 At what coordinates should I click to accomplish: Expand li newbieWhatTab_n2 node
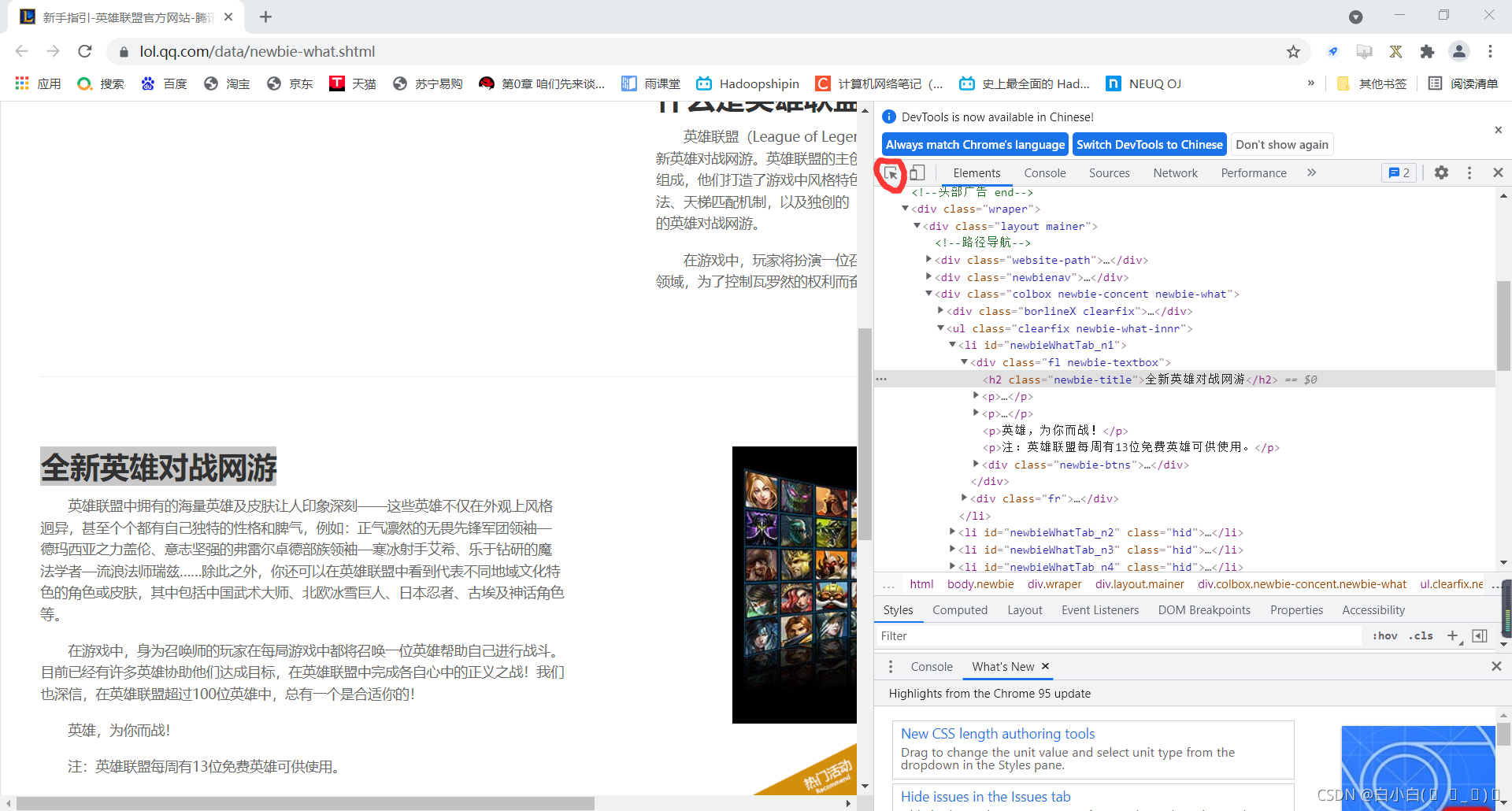[952, 532]
